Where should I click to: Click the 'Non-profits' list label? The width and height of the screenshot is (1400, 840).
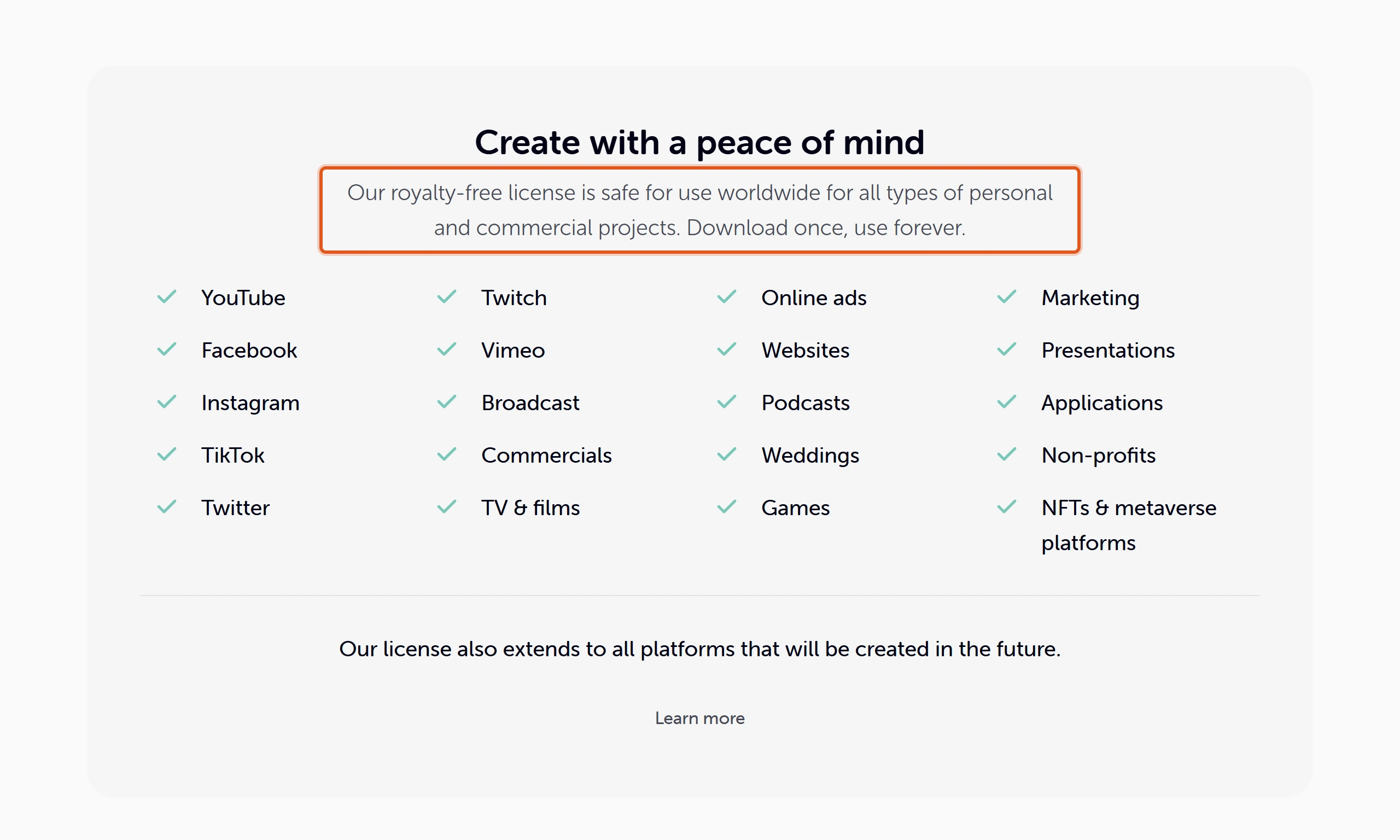click(1098, 455)
